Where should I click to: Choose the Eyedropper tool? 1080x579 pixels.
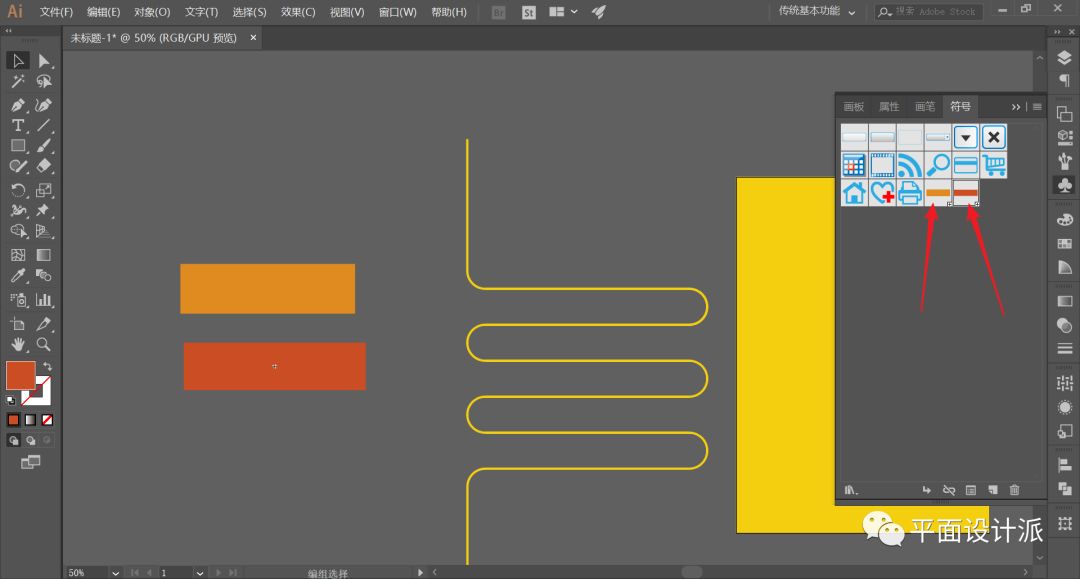[18, 275]
